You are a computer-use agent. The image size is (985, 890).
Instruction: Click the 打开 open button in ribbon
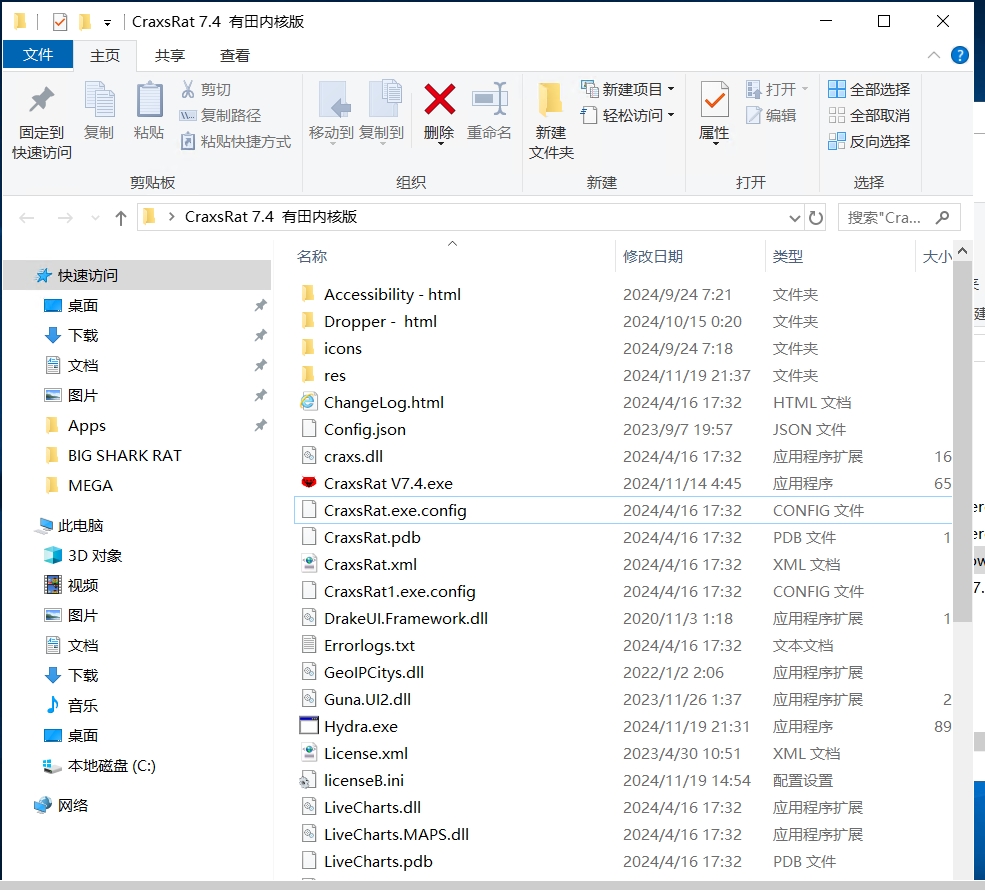point(777,89)
